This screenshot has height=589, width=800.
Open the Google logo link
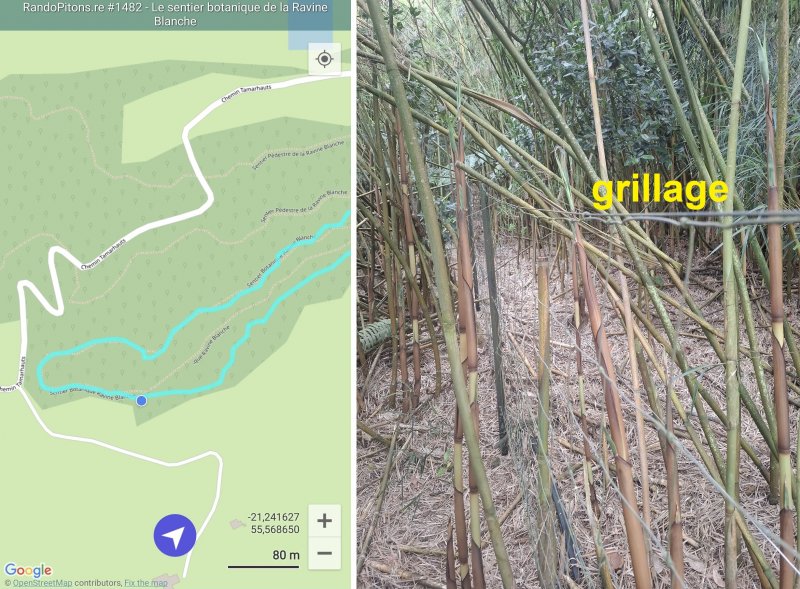click(x=28, y=570)
